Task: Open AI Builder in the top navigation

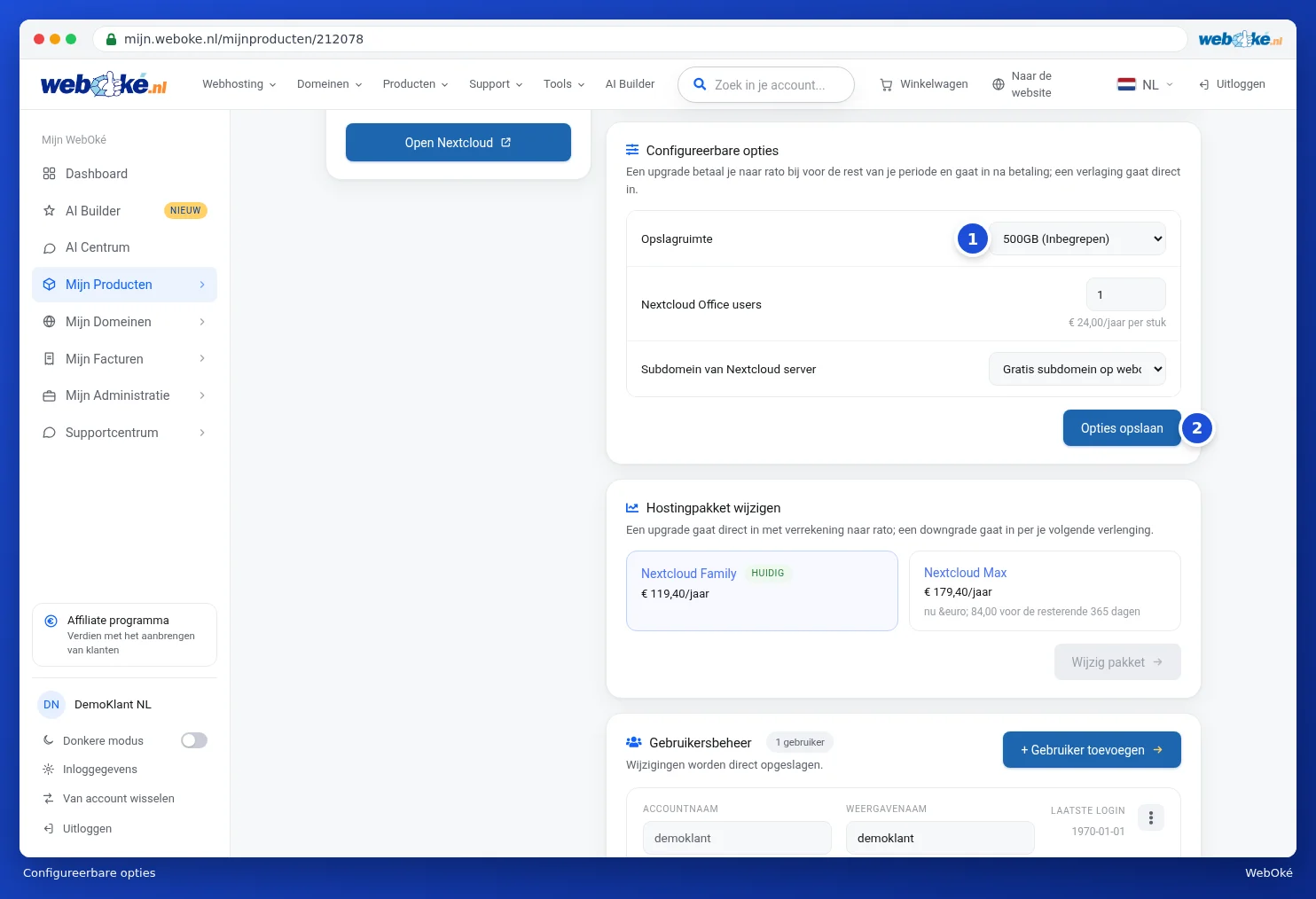Action: tap(631, 84)
